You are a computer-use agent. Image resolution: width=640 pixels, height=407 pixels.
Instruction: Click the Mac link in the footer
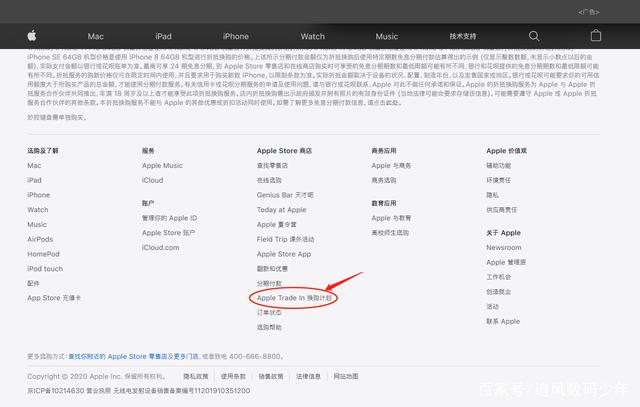pos(34,165)
